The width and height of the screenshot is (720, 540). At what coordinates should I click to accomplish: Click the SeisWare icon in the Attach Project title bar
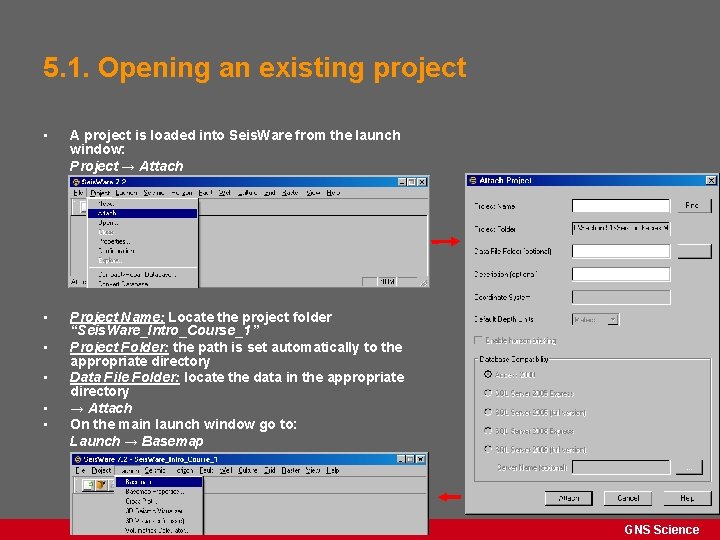click(472, 180)
